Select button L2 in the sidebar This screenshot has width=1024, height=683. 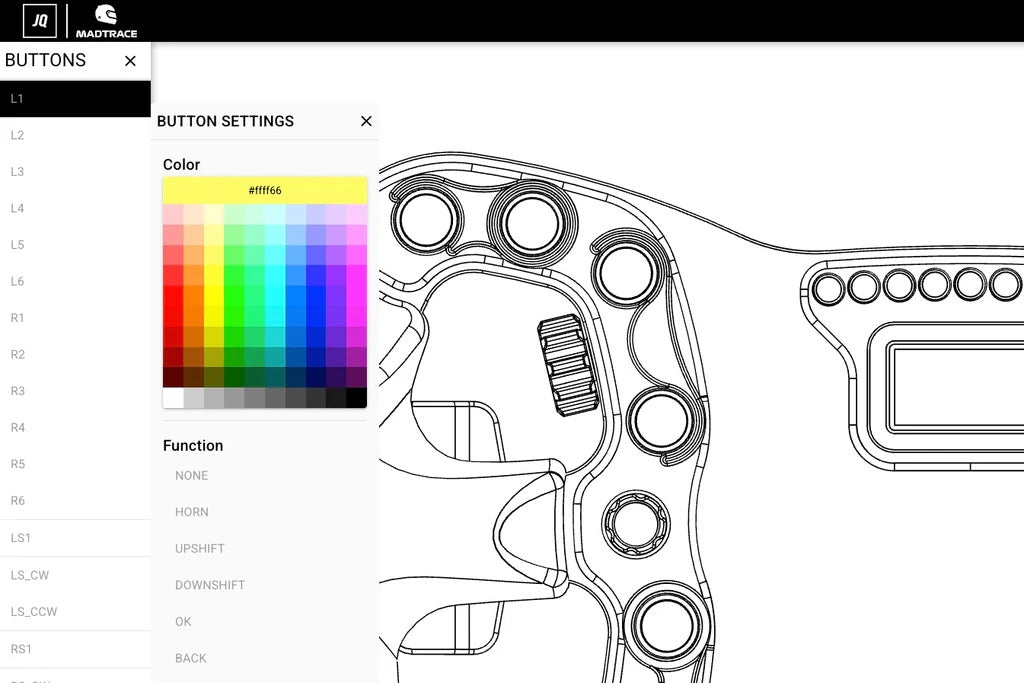17,135
